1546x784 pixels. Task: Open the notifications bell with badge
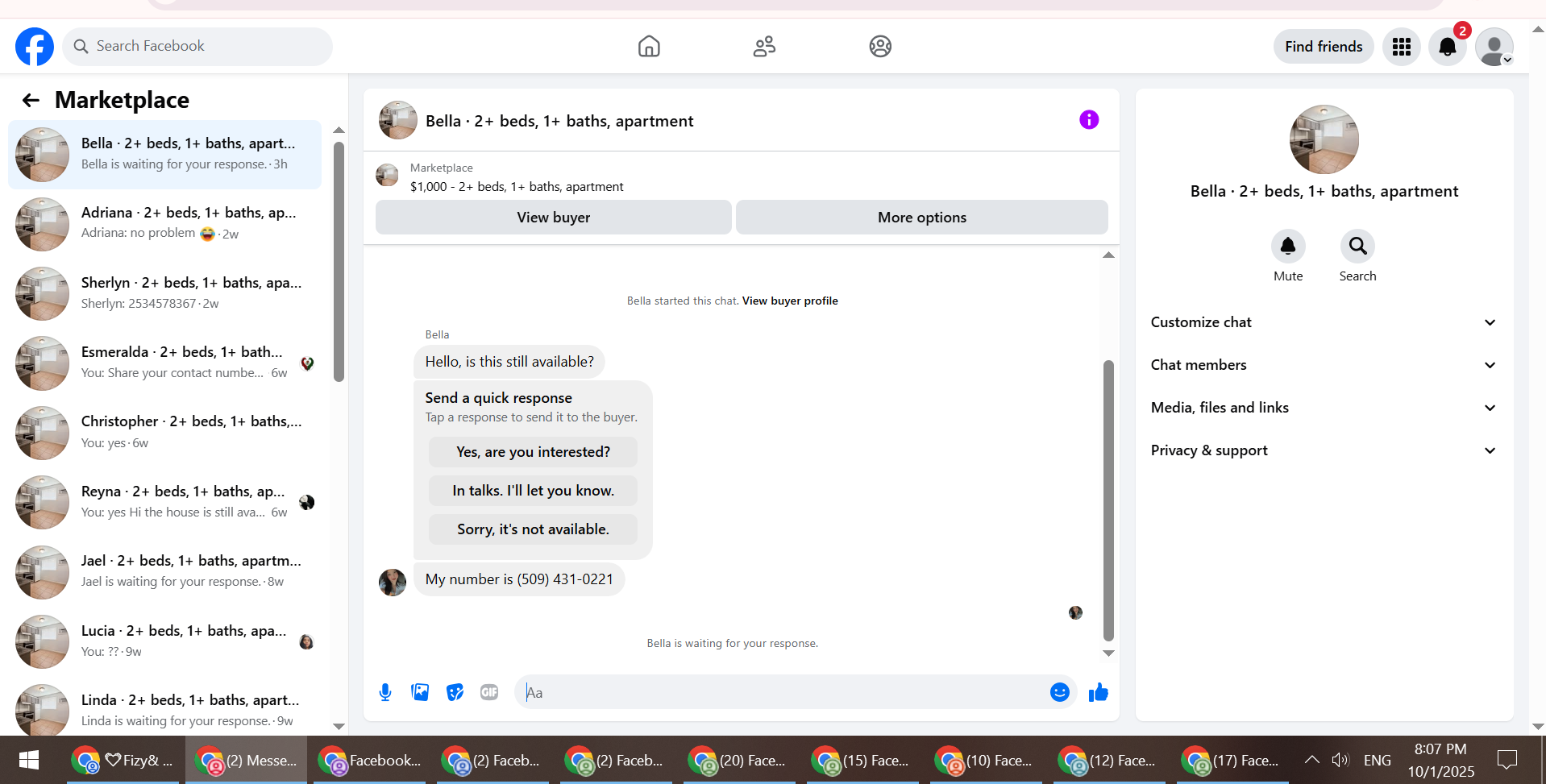tap(1448, 47)
